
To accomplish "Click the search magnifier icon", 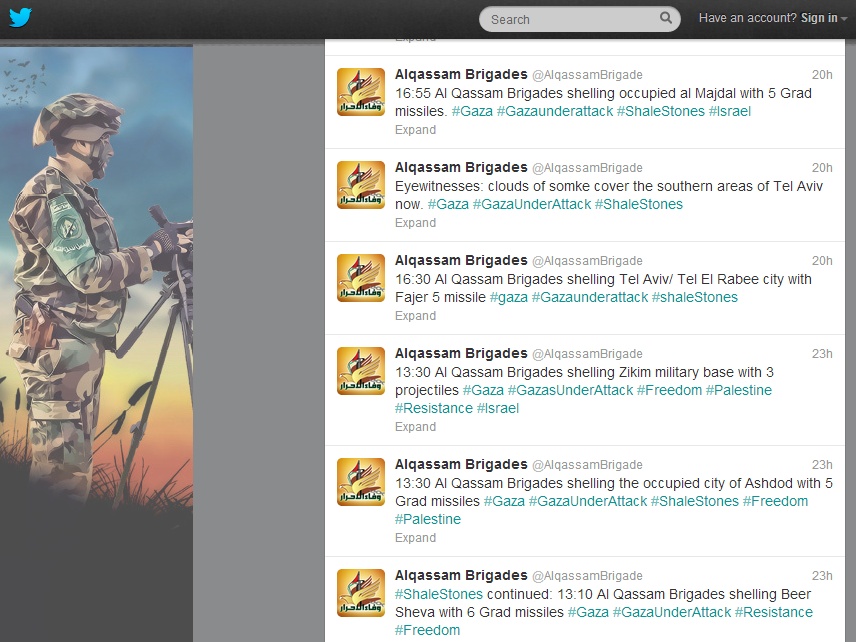I will click(665, 18).
